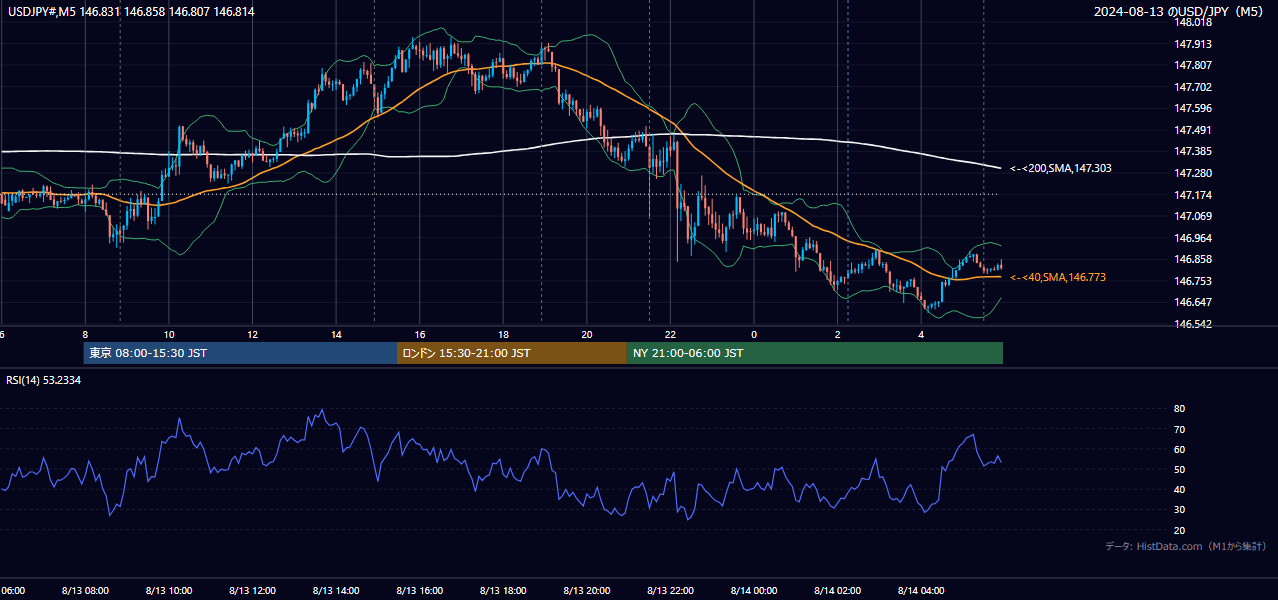
Task: Click the 40,SMA,146.773 indicator label
Action: pos(1058,277)
